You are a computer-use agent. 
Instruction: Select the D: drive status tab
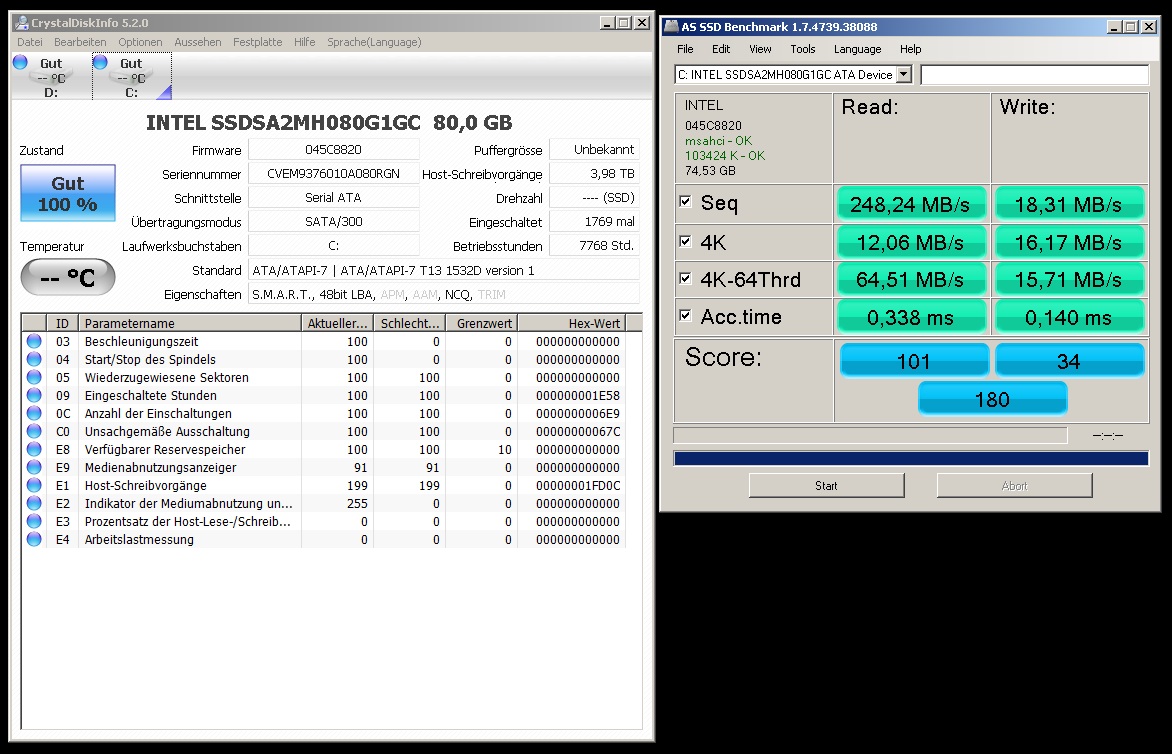(x=51, y=77)
